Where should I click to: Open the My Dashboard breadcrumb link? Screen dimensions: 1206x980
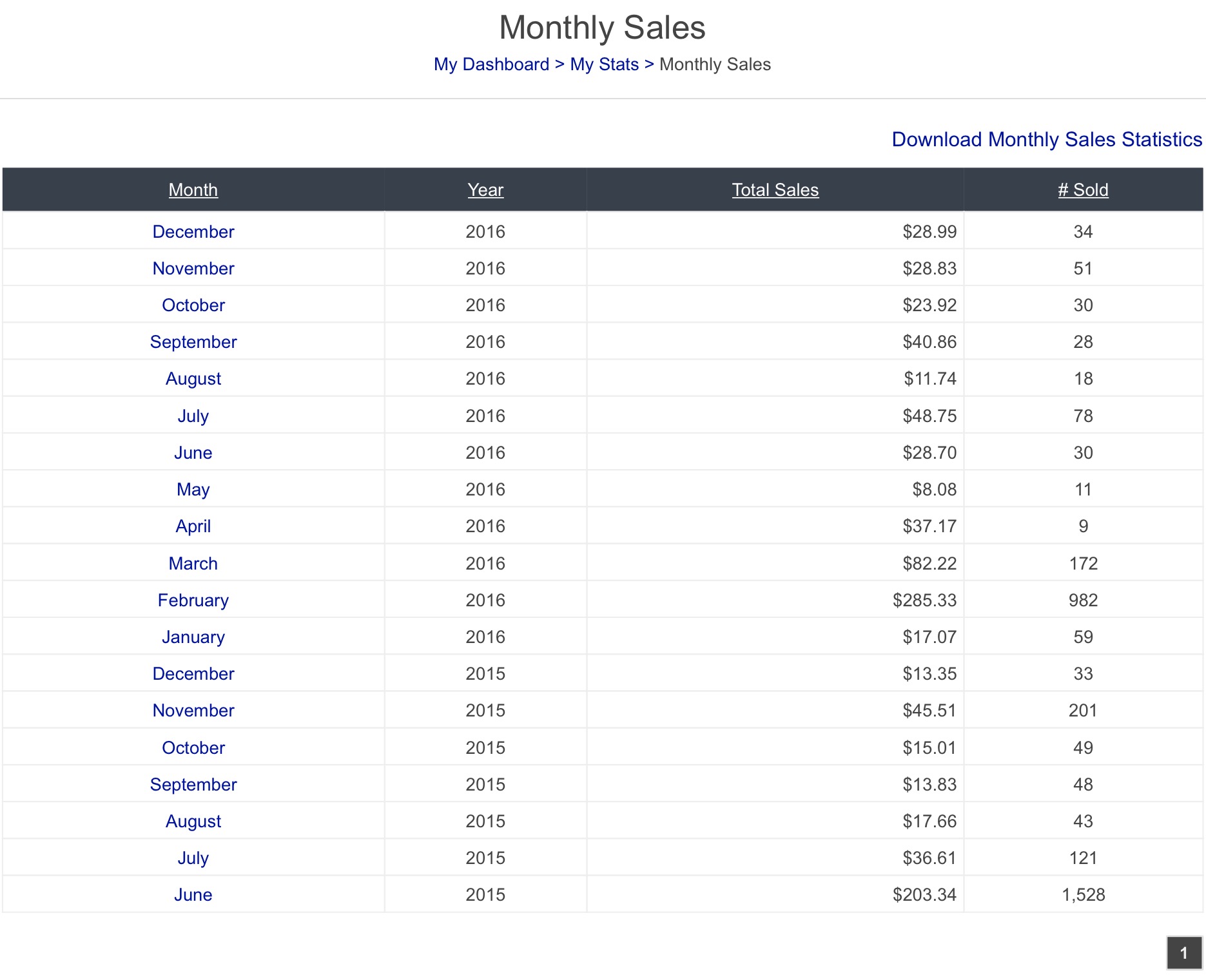pyautogui.click(x=491, y=64)
